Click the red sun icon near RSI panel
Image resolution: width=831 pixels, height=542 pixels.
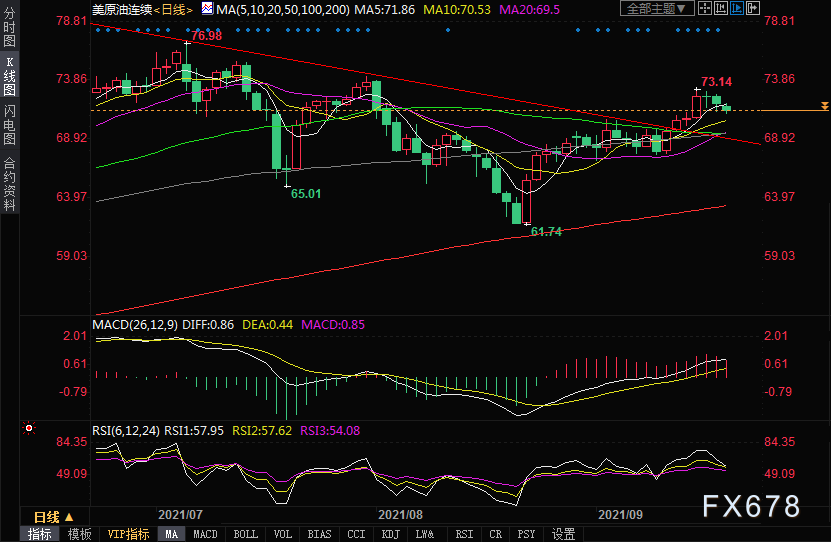tap(29, 428)
